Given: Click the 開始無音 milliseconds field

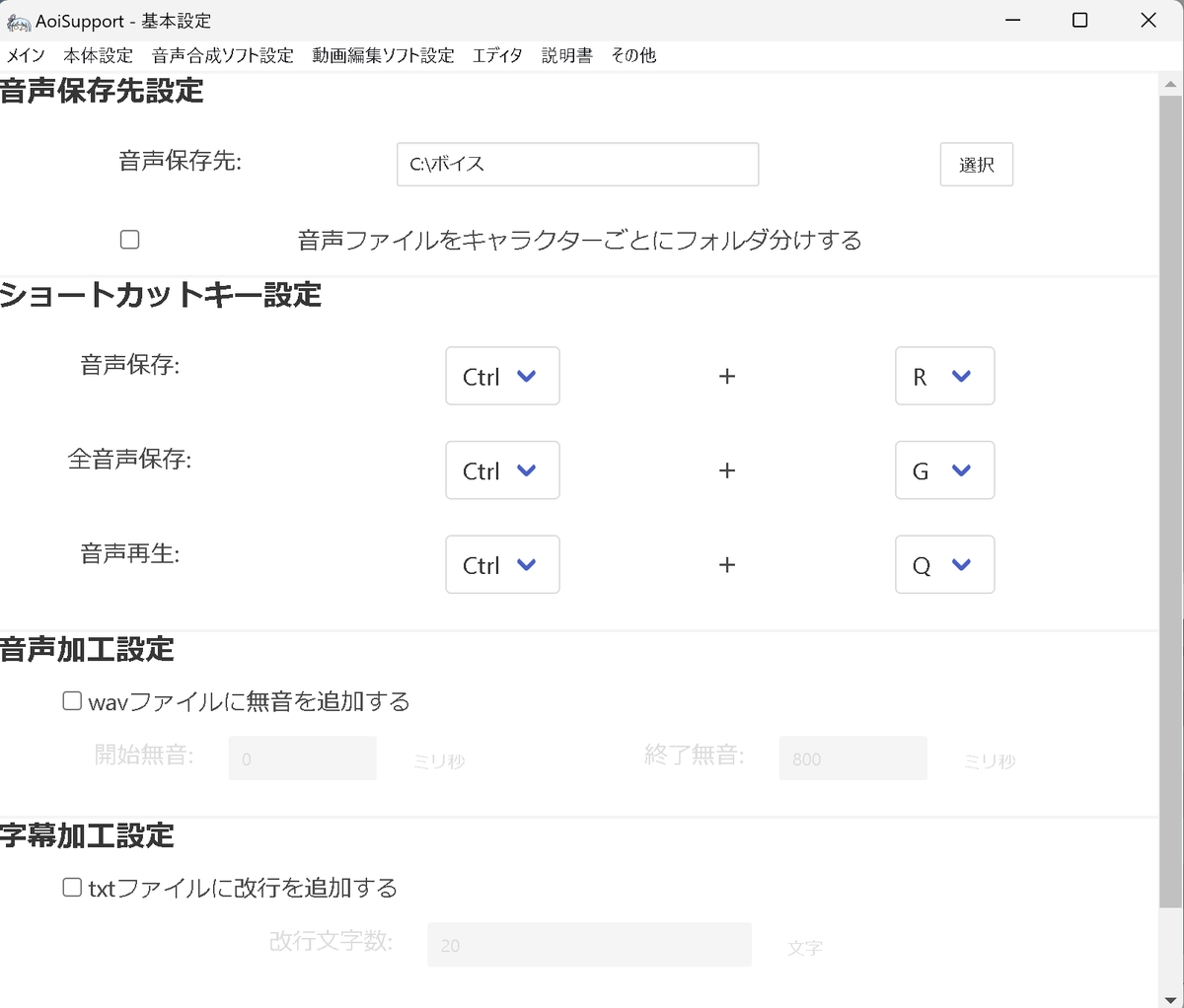Looking at the screenshot, I should pyautogui.click(x=302, y=758).
